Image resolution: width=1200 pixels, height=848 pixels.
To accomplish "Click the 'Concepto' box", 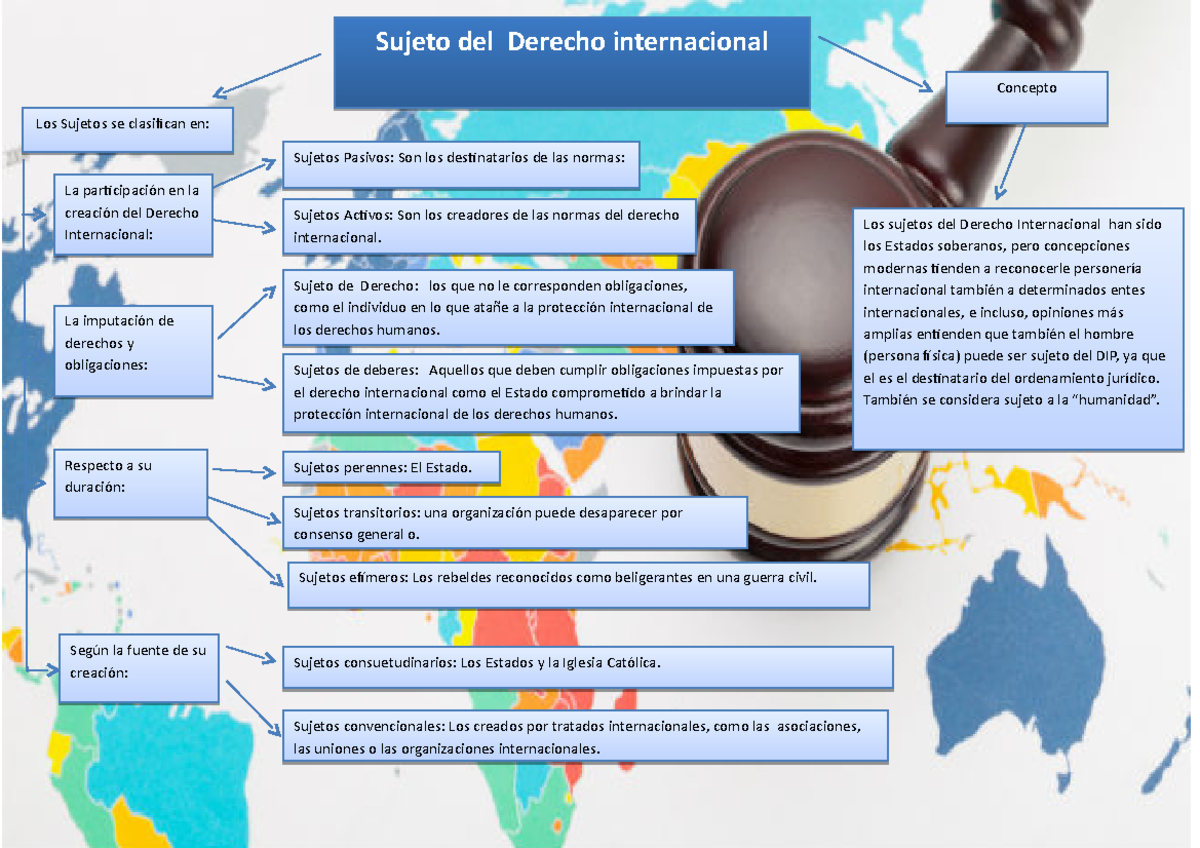I will click(x=1027, y=97).
